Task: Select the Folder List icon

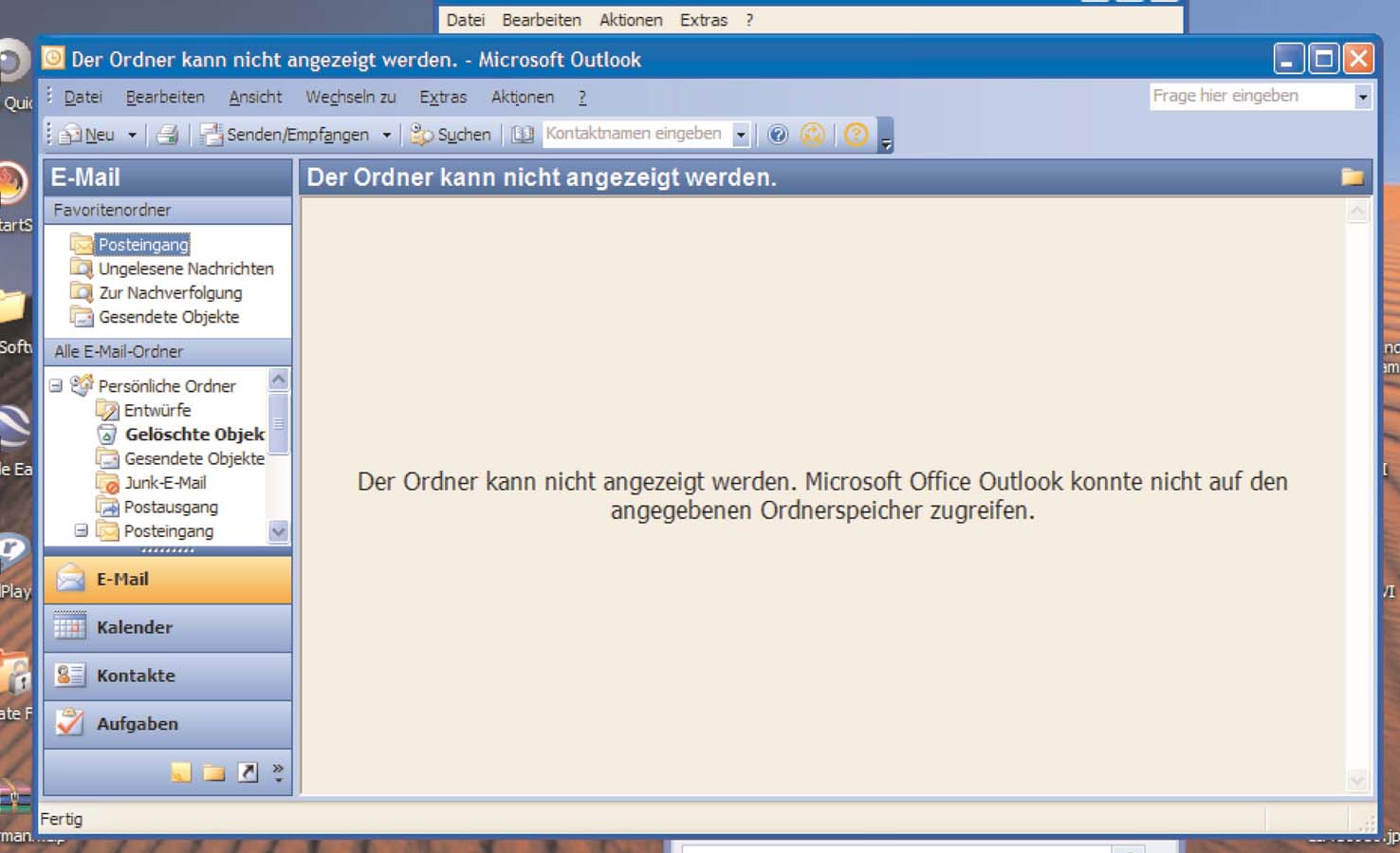Action: coord(213,770)
